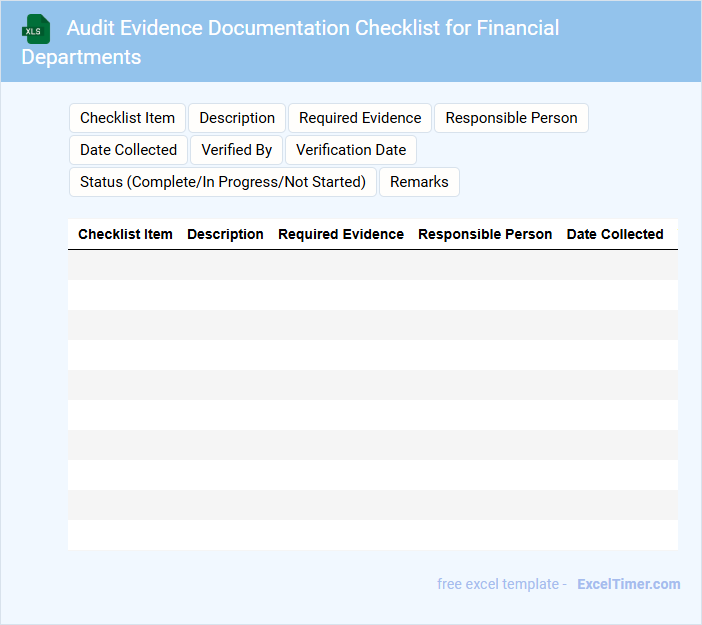Select the Status (Complete/In Progress/Not Started) tag
Screen dimensions: 702x625
point(223,182)
